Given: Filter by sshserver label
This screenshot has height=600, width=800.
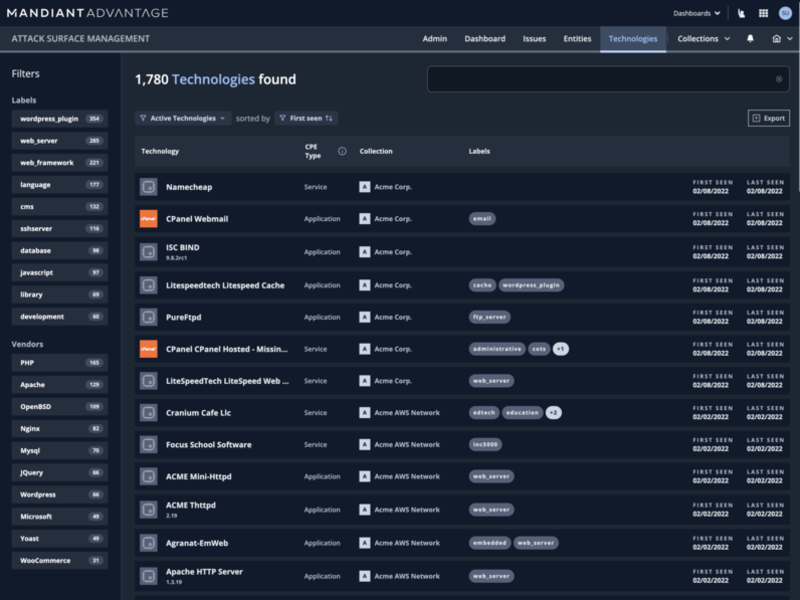Looking at the screenshot, I should click(x=60, y=229).
